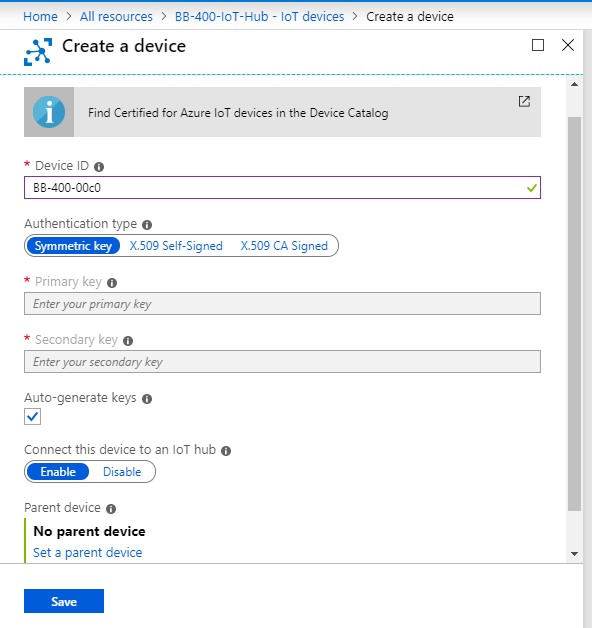Viewport: 592px width, 628px height.
Task: Select Symmetric key authentication
Action: tap(73, 246)
